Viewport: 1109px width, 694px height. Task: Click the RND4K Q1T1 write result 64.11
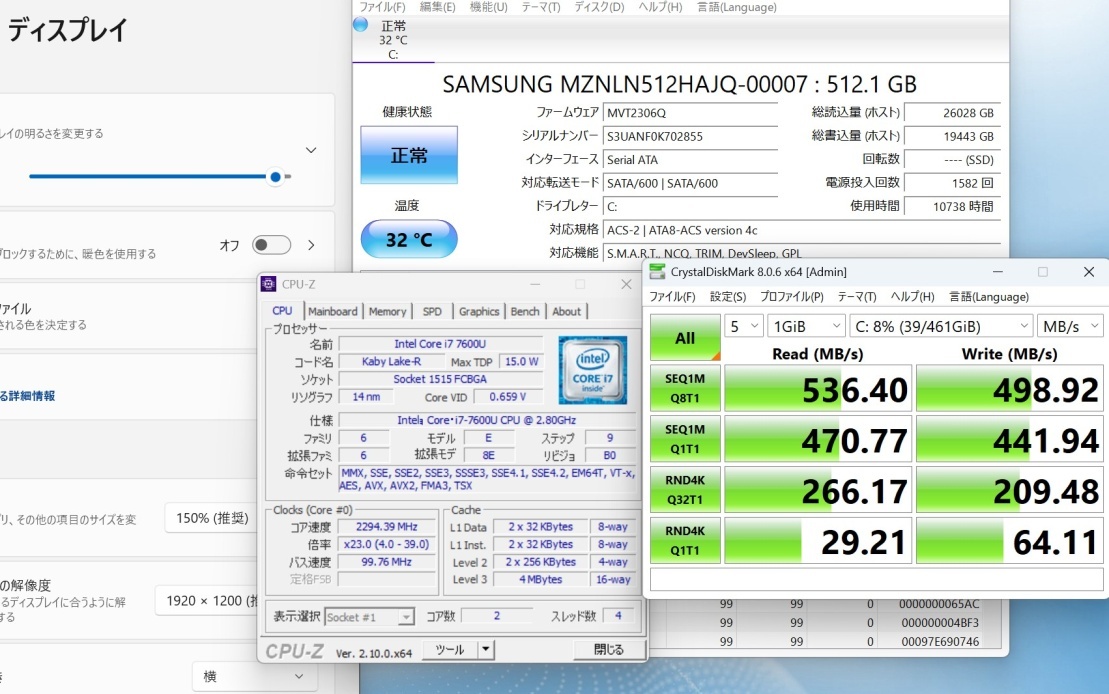pyautogui.click(x=1009, y=540)
